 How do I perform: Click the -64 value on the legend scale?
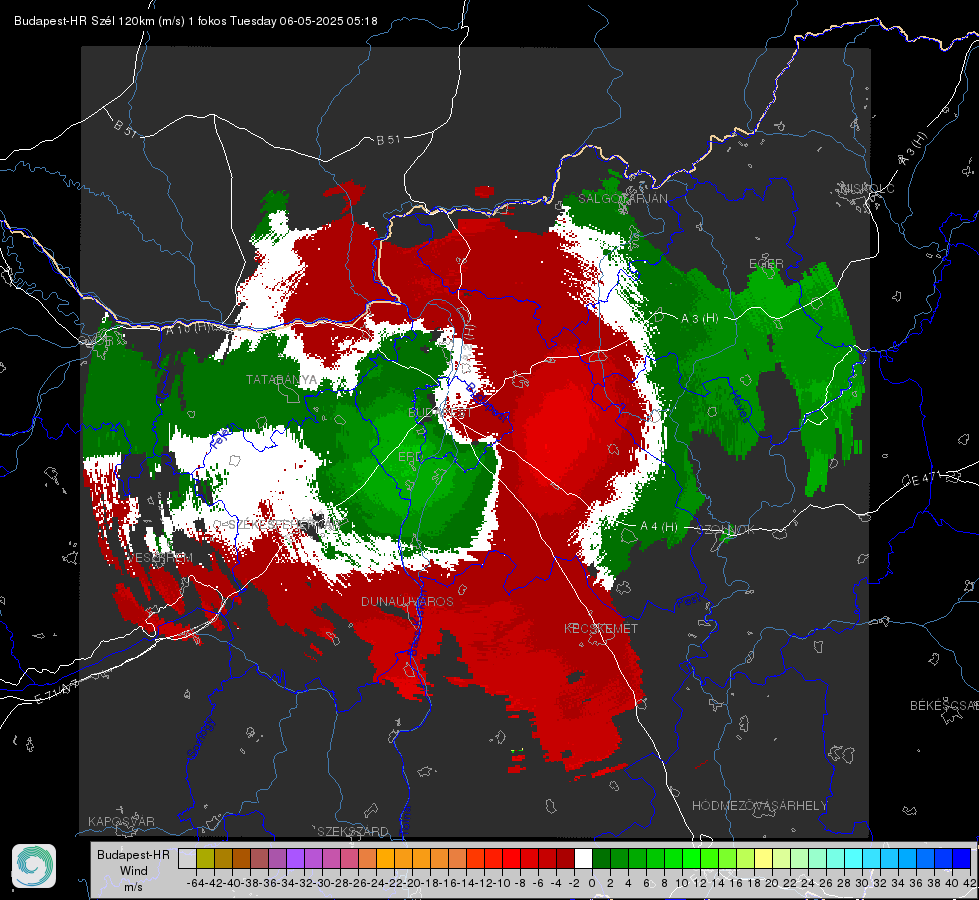pos(196,883)
